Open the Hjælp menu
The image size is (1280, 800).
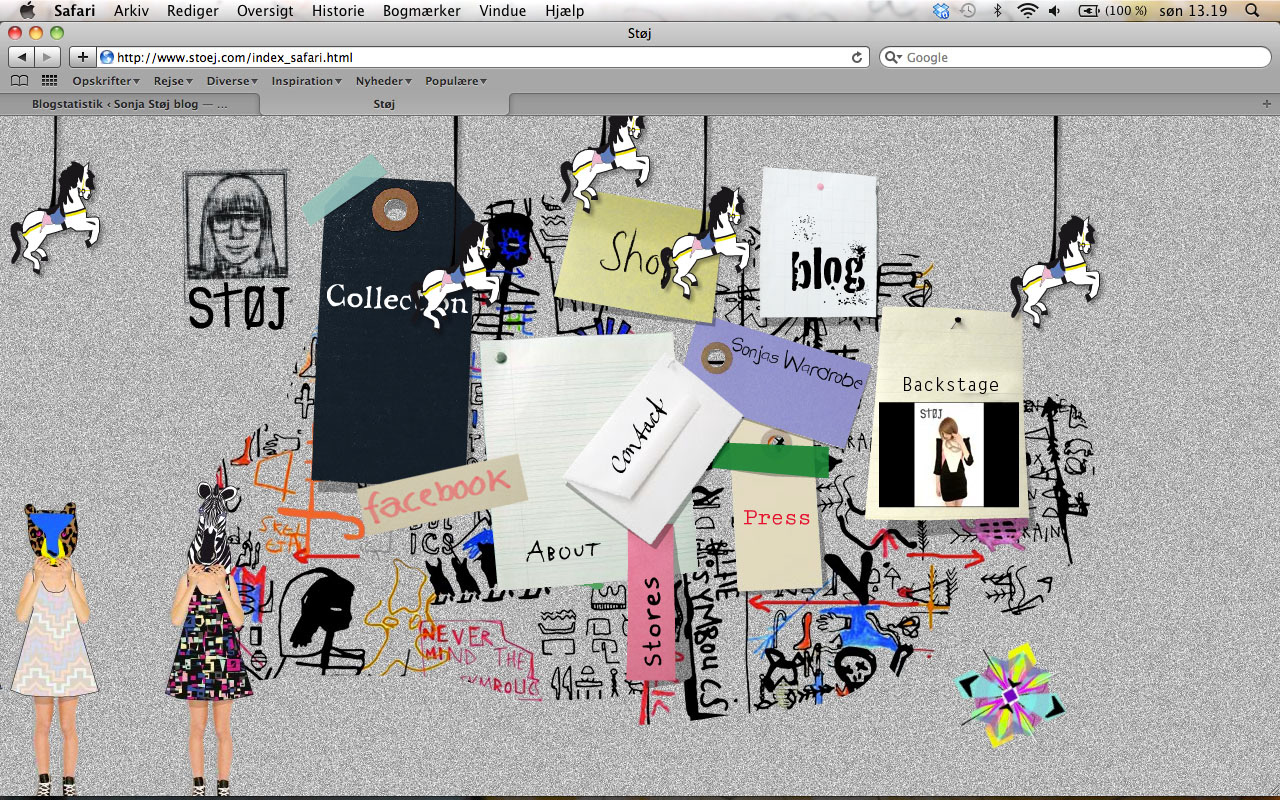click(x=565, y=11)
